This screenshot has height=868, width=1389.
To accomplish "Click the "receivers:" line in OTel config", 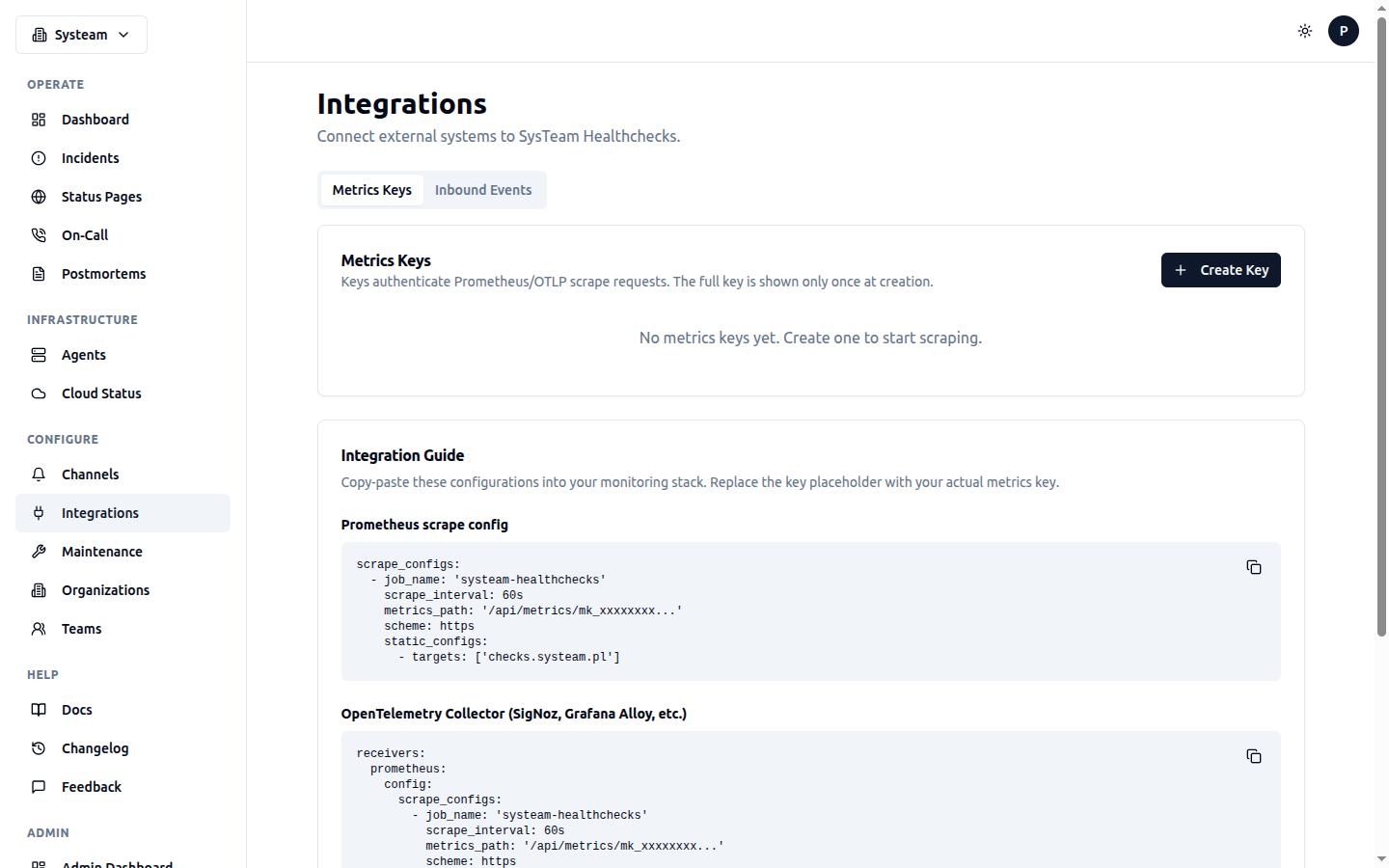I will pyautogui.click(x=391, y=753).
